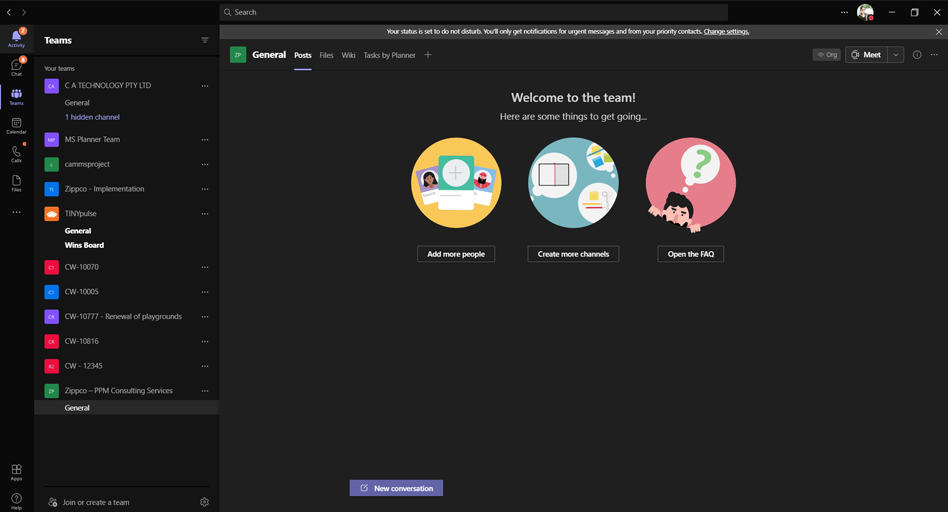Image resolution: width=948 pixels, height=512 pixels.
Task: Open more channel options ellipsis
Action: pyautogui.click(x=934, y=54)
